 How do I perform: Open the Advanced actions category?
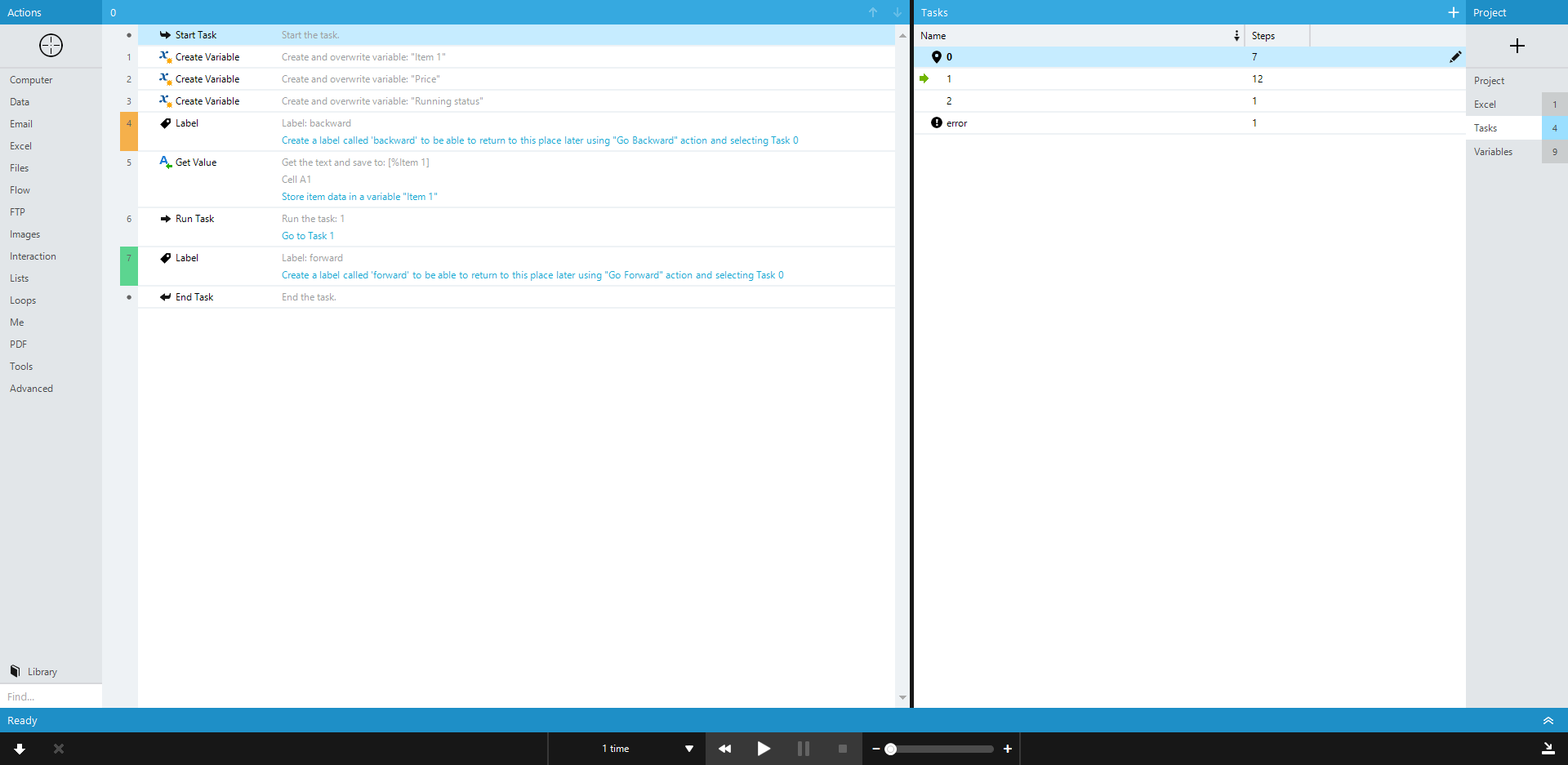pos(31,389)
